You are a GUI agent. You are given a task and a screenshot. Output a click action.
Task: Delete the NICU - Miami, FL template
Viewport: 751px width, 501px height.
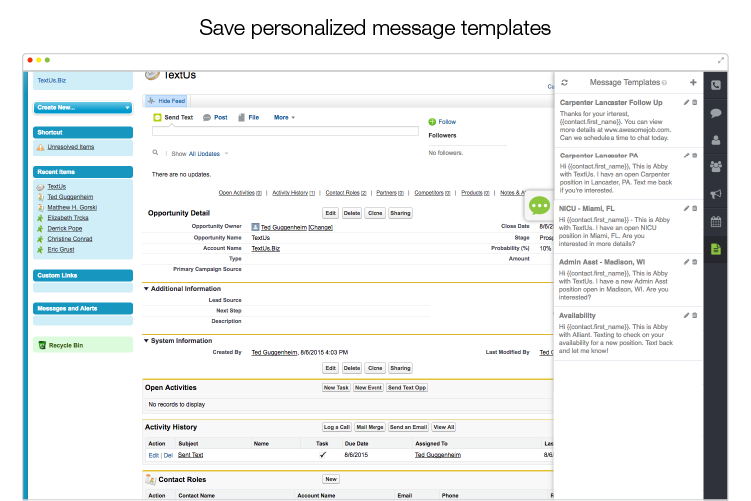click(694, 208)
